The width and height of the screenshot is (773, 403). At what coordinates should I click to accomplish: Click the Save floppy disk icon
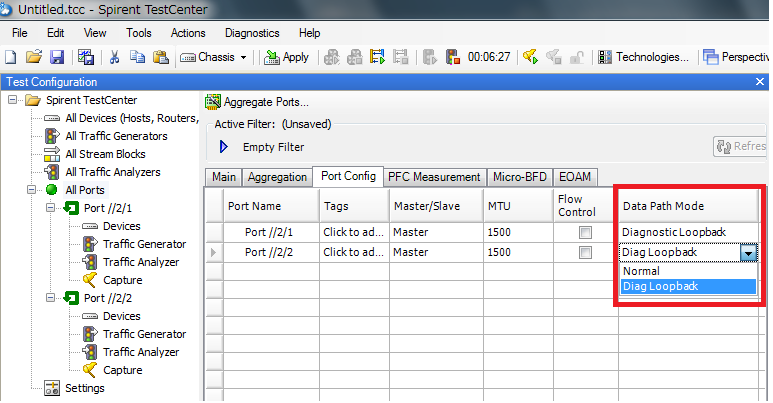pos(57,57)
